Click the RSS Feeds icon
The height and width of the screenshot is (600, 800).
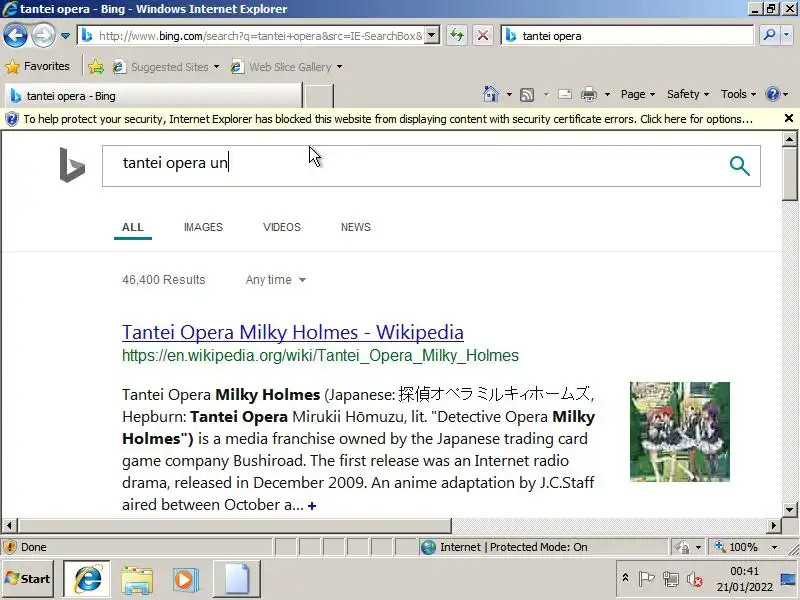click(x=527, y=94)
